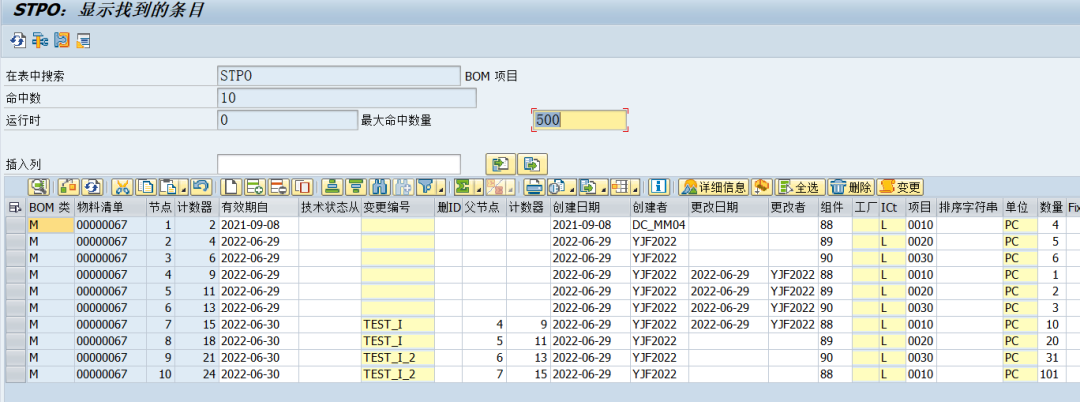Click the Undo arrow icon
1080x402 pixels.
200,187
